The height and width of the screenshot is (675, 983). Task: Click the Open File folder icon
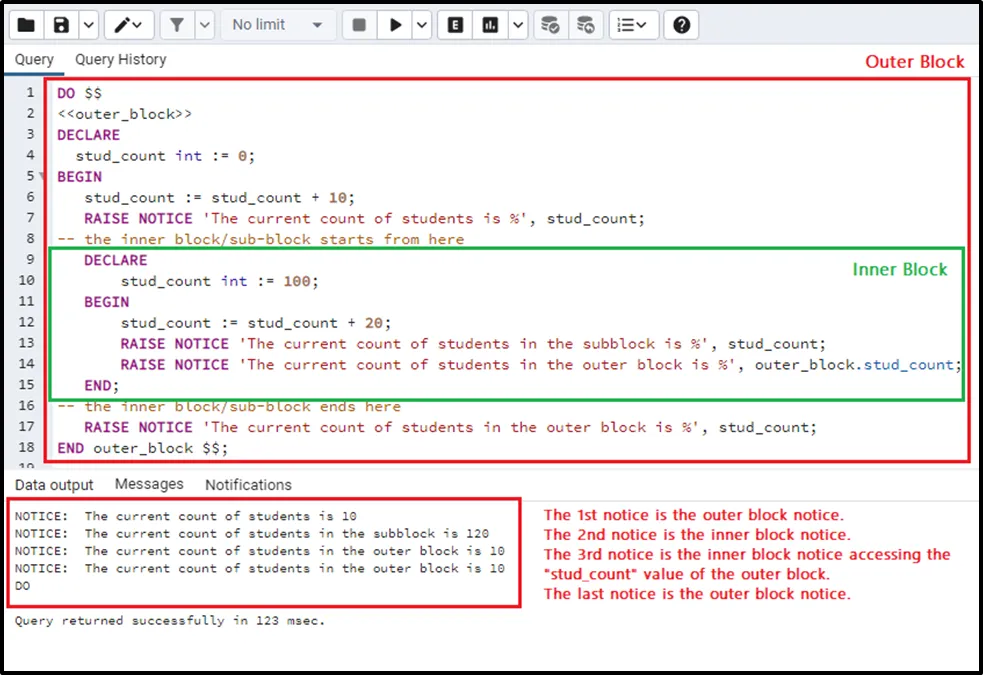click(x=26, y=25)
